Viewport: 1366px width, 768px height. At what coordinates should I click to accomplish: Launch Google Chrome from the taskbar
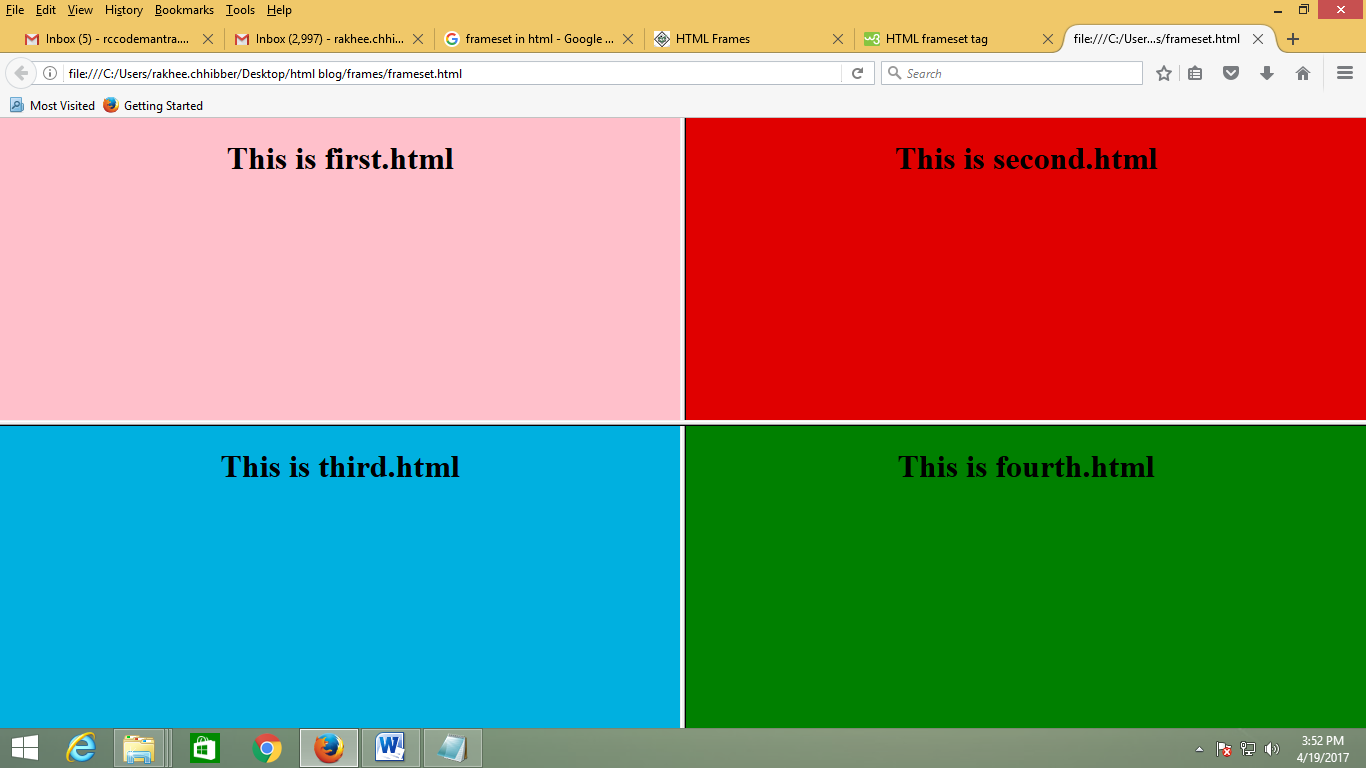coord(267,747)
